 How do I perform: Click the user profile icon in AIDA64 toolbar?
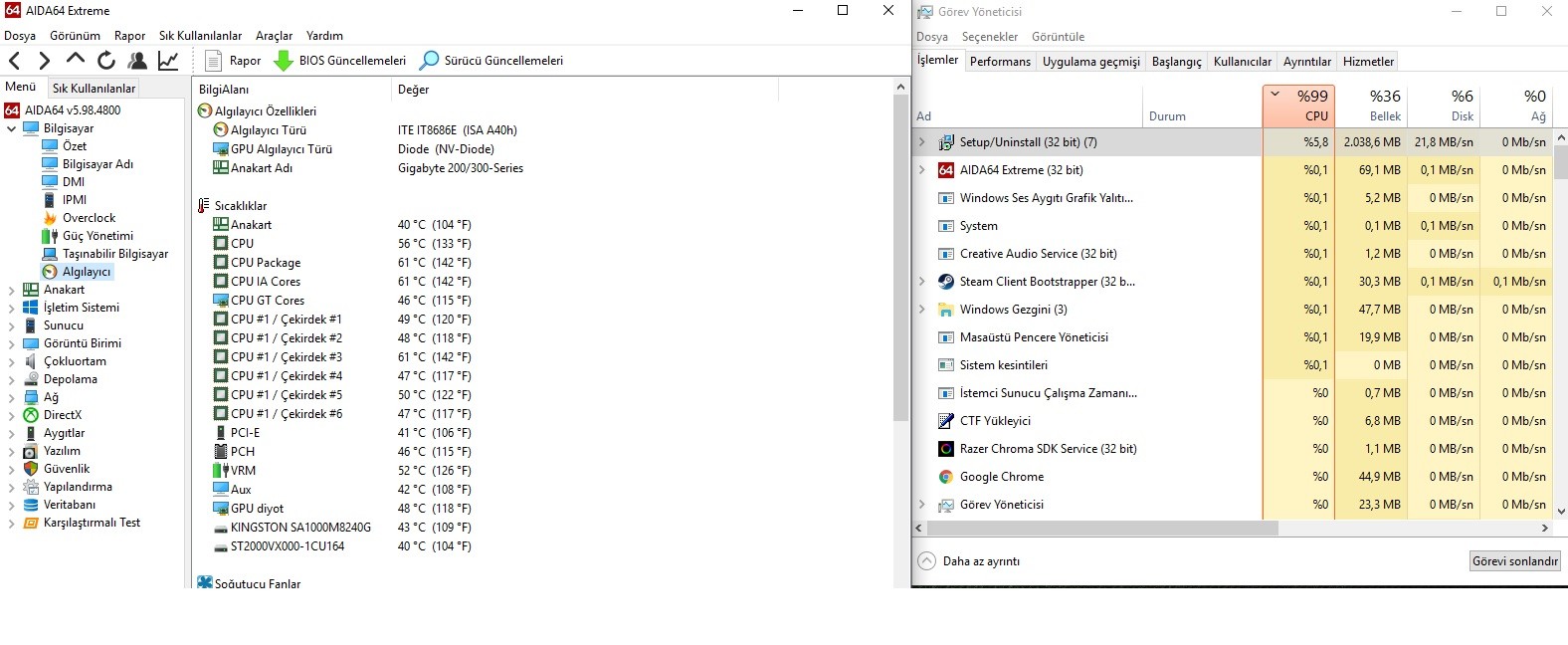(137, 61)
